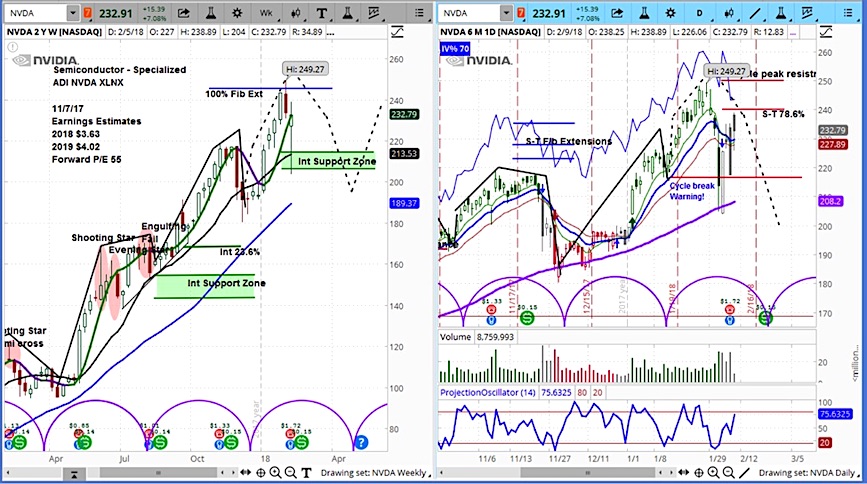Click red level-7 indicator in right chart
Image resolution: width=867 pixels, height=484 pixels.
tap(521, 13)
